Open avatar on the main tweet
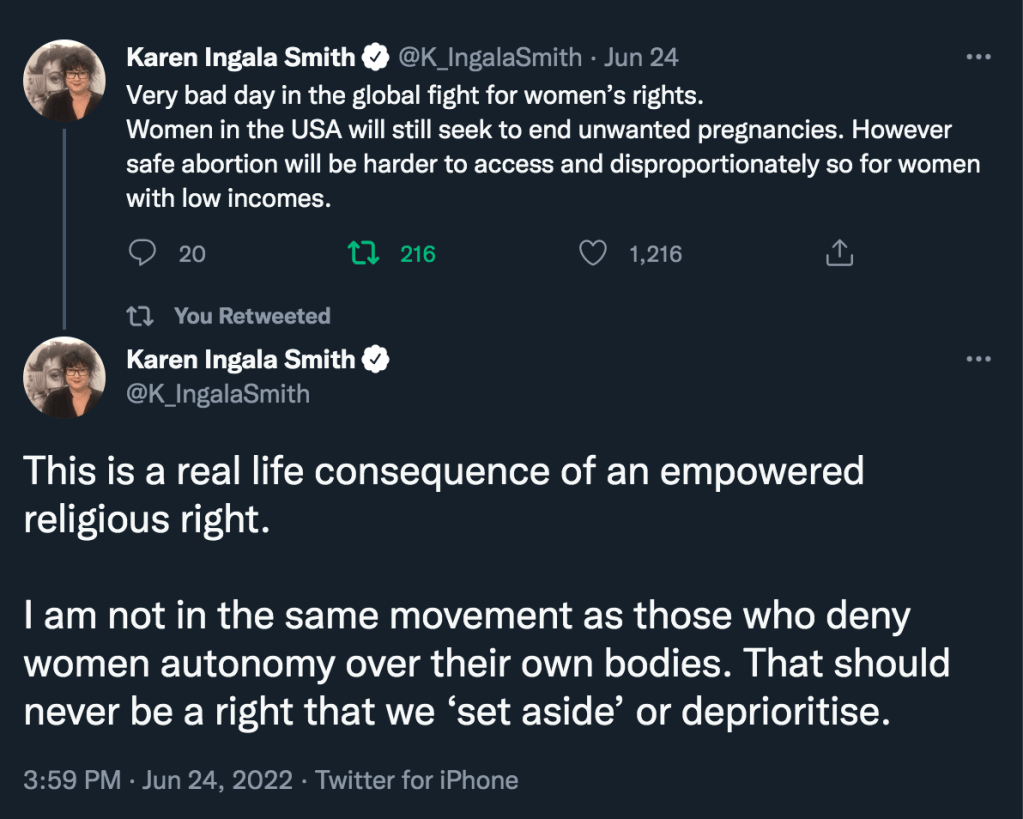Image resolution: width=1023 pixels, height=819 pixels. pyautogui.click(x=64, y=377)
